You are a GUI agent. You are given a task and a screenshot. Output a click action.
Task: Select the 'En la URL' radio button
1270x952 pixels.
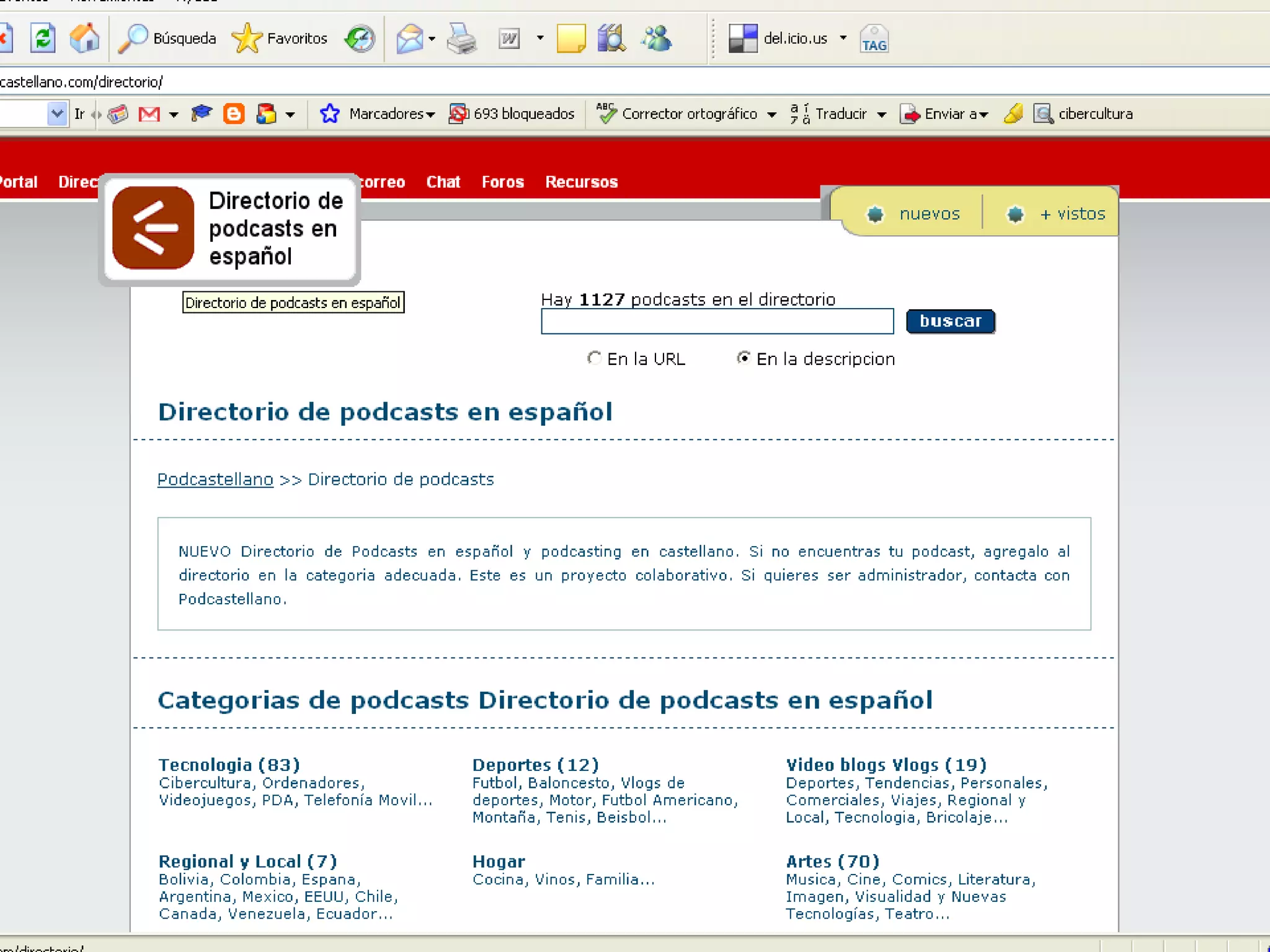(594, 358)
